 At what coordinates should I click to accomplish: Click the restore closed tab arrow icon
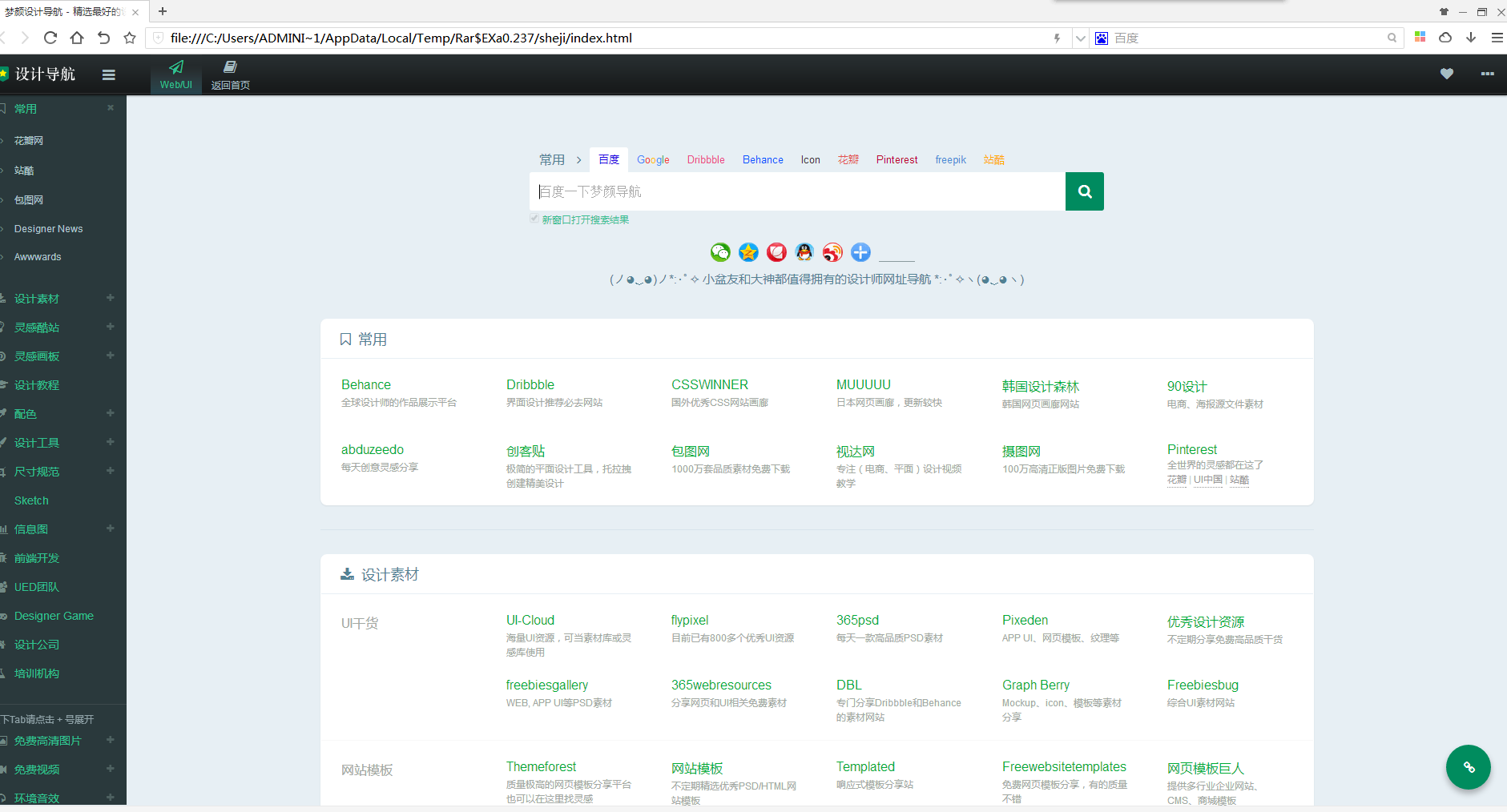tap(103, 38)
